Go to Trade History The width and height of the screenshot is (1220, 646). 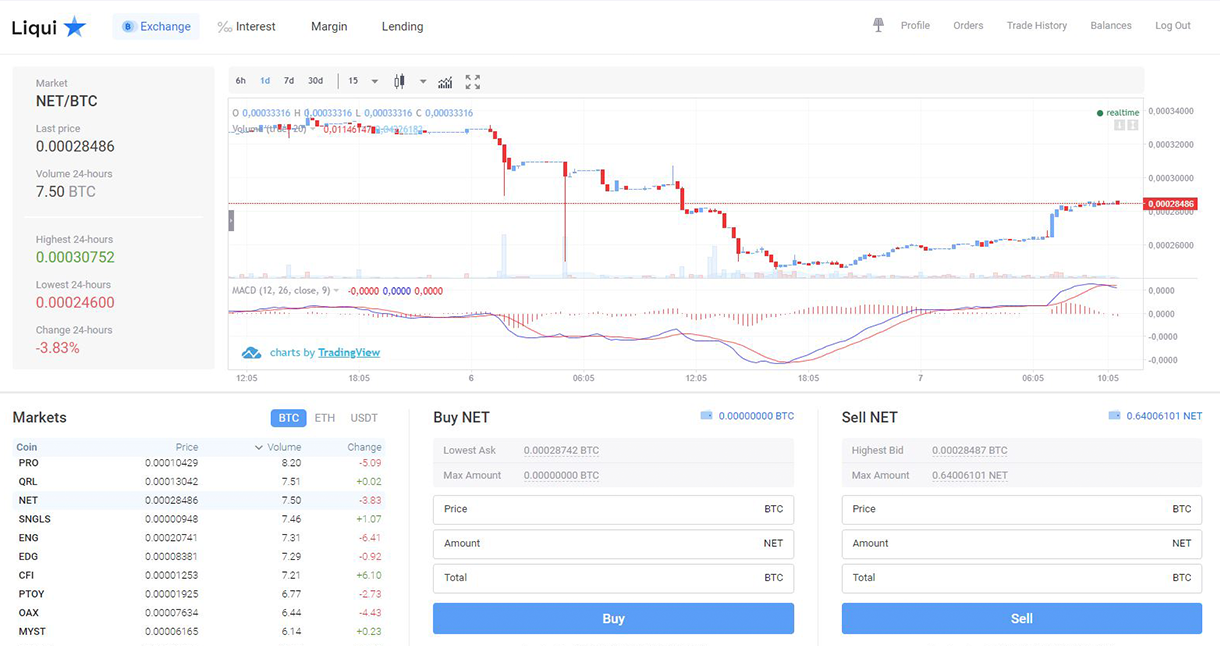click(1036, 26)
